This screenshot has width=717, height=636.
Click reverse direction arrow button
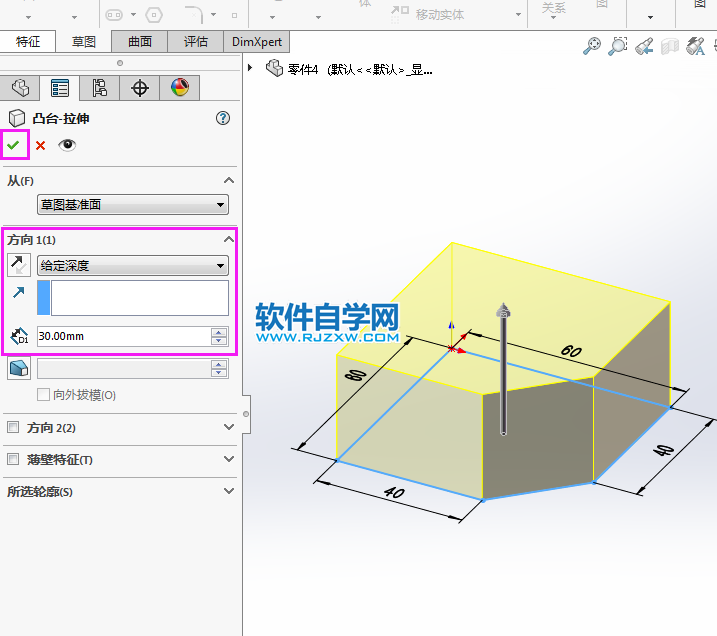click(19, 265)
